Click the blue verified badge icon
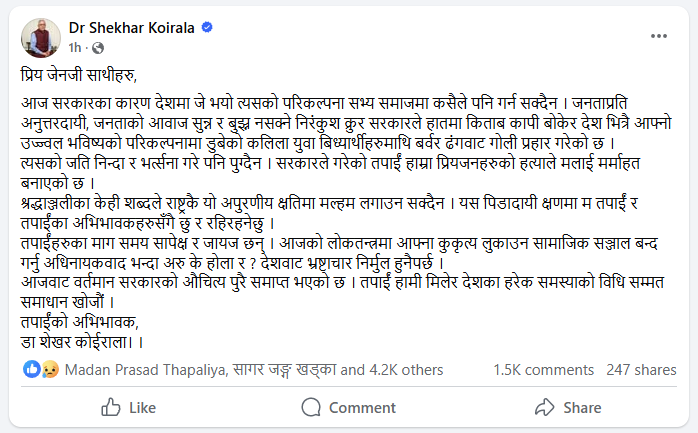698x433 pixels. [207, 28]
